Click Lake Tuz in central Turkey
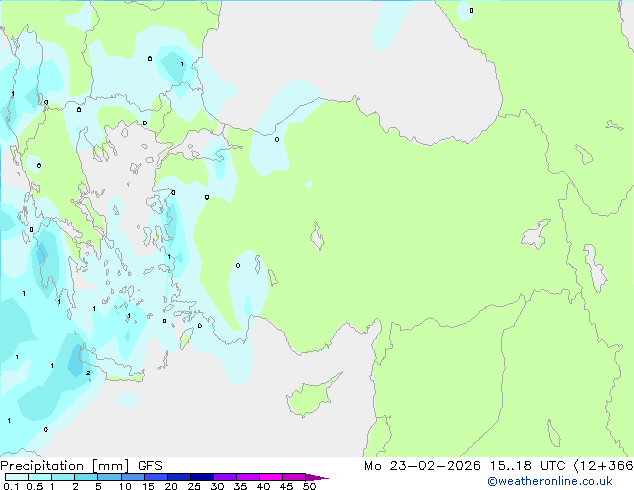 click(x=318, y=236)
